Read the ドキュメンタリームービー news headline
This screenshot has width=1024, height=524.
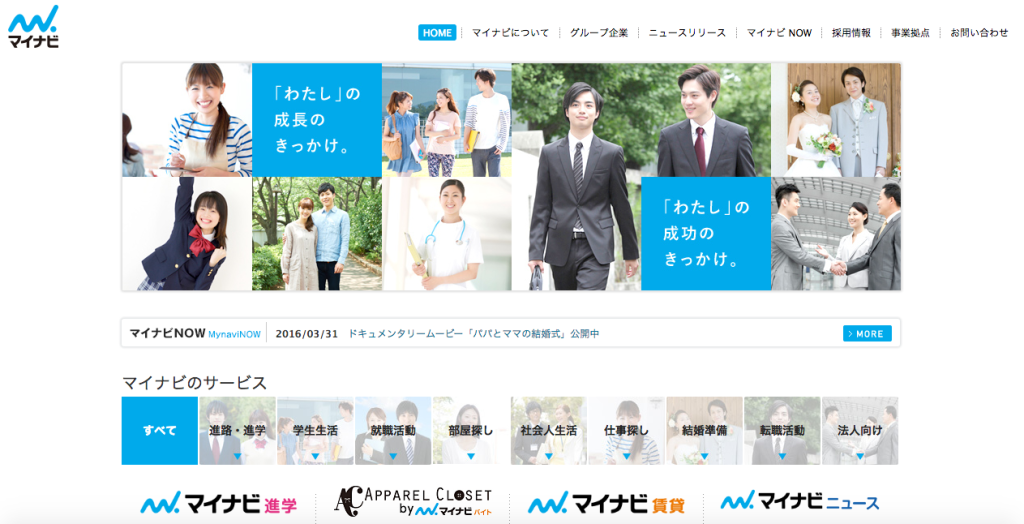point(473,333)
